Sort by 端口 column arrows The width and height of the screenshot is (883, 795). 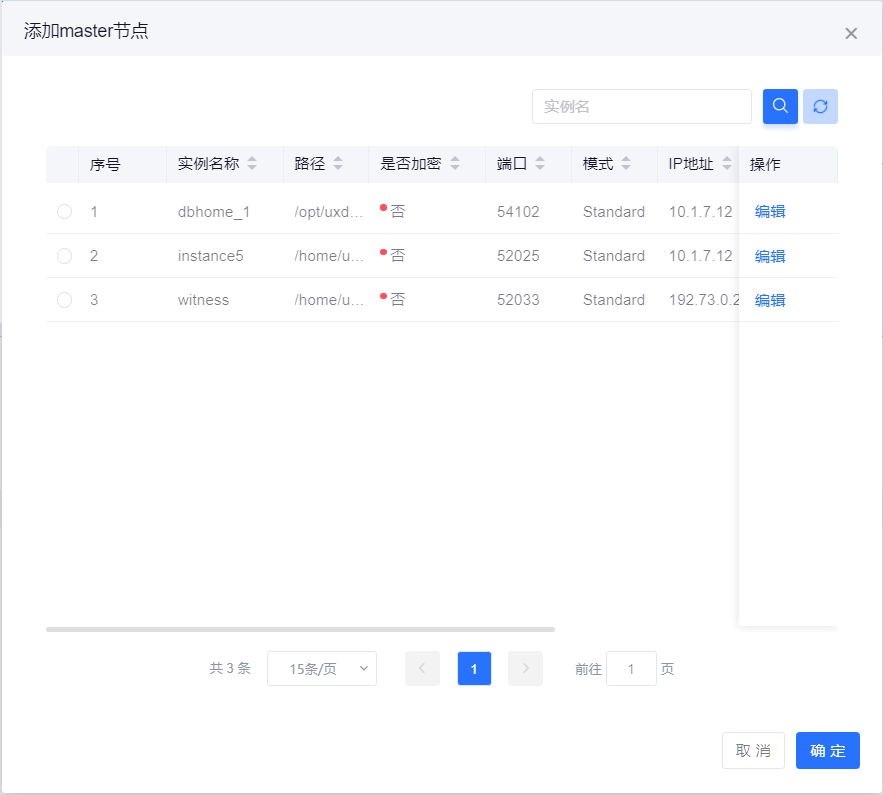coord(540,164)
